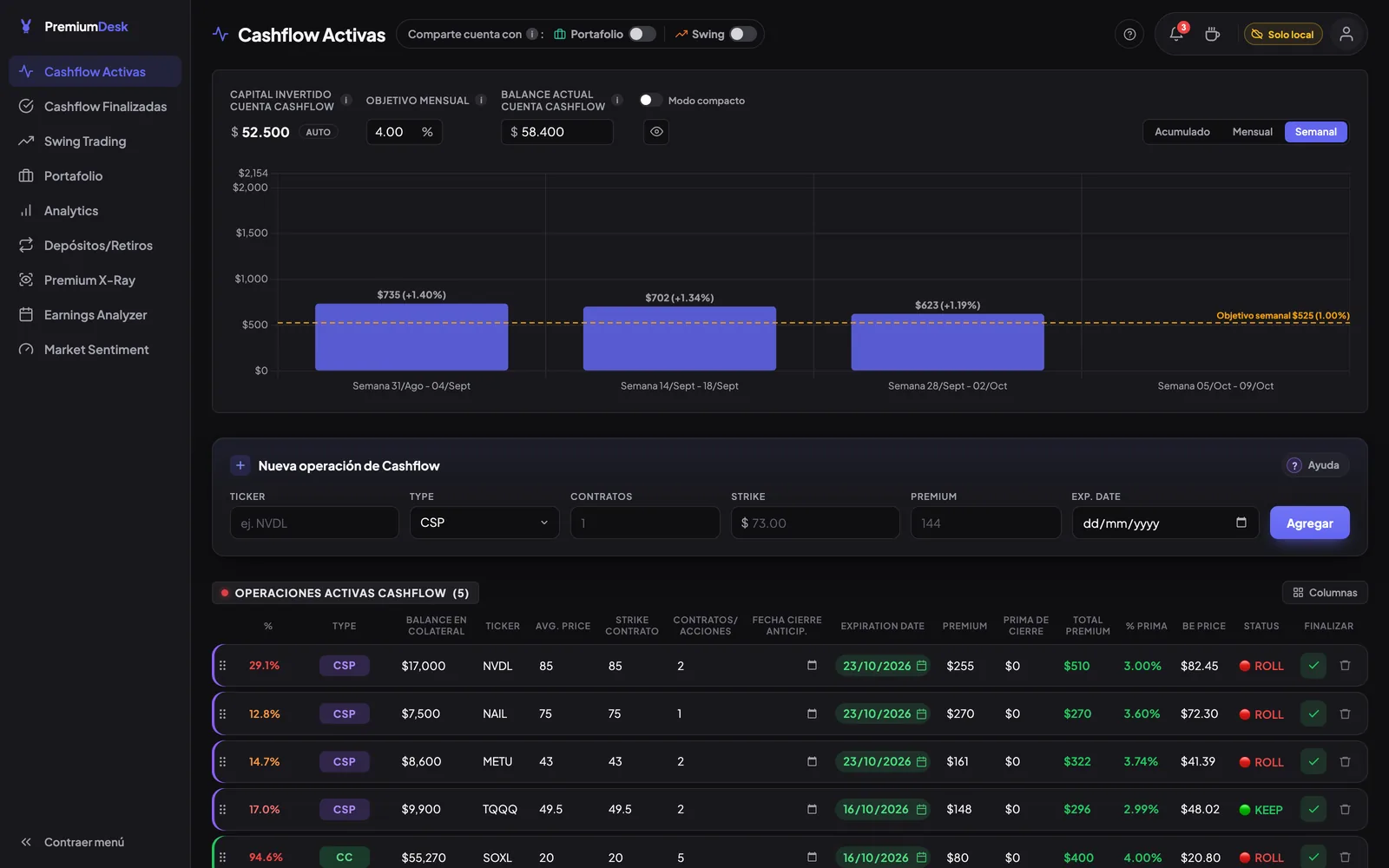Toggle Solo local mode
The width and height of the screenshot is (1389, 868).
coord(1283,35)
